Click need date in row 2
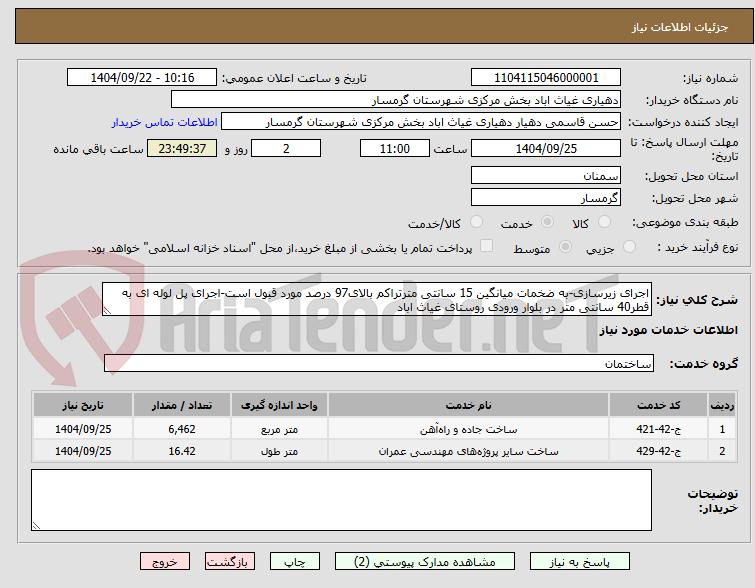The image size is (755, 588). [83, 451]
